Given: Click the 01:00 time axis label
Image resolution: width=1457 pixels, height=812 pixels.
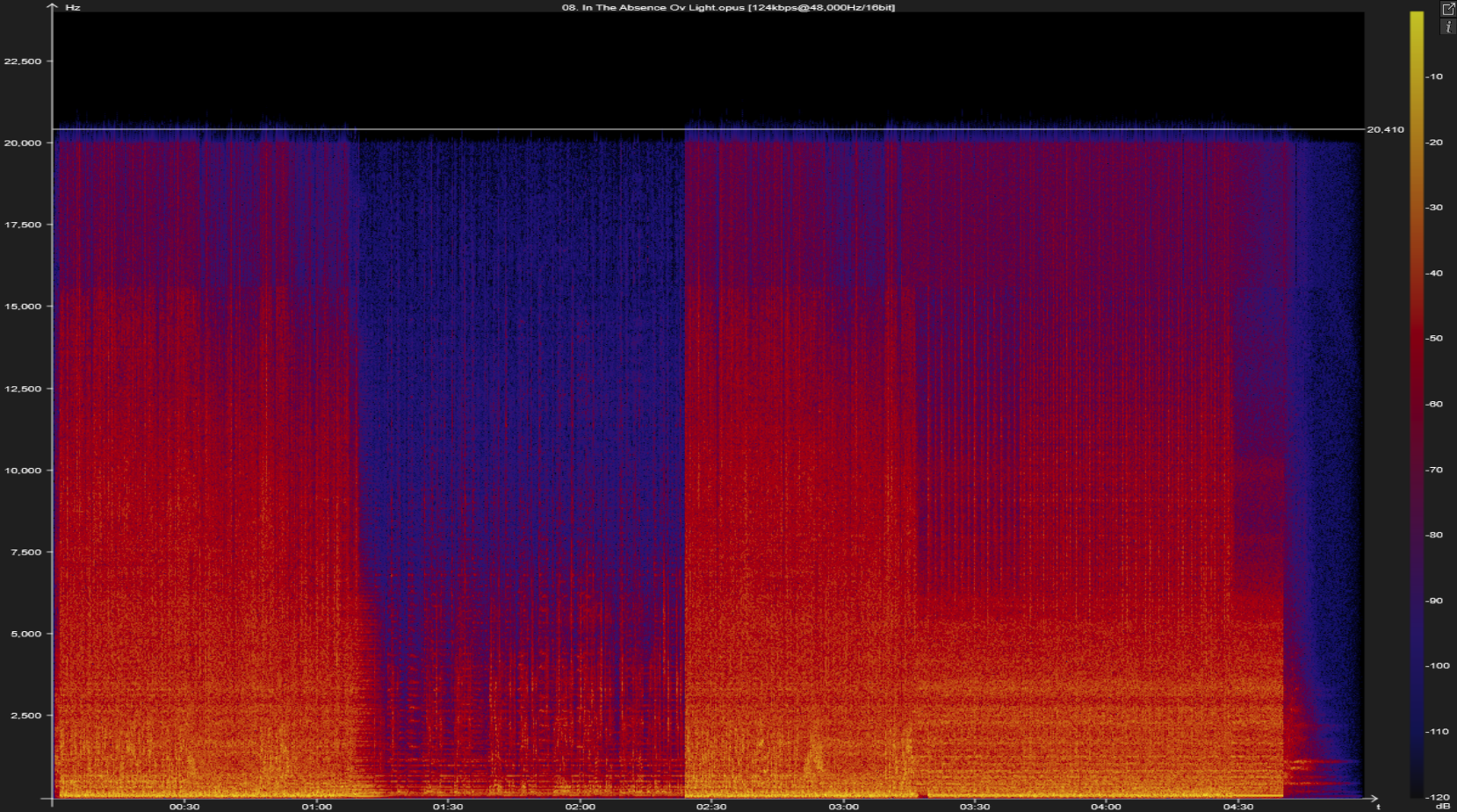Looking at the screenshot, I should pyautogui.click(x=316, y=807).
